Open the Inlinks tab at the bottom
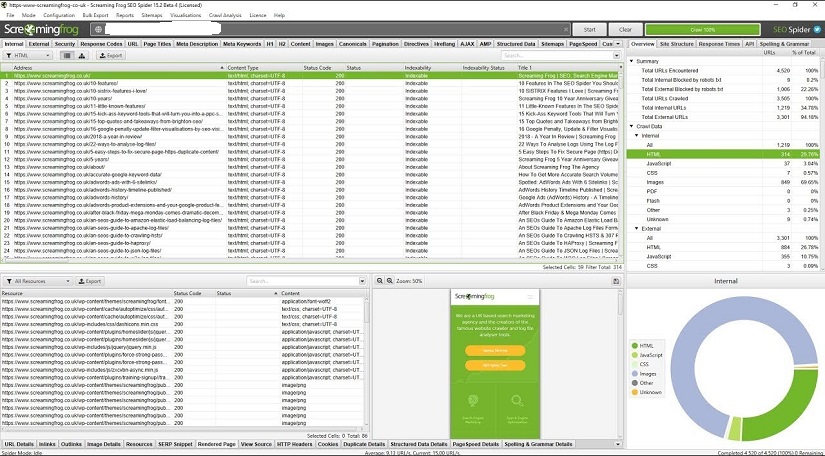 click(47, 444)
